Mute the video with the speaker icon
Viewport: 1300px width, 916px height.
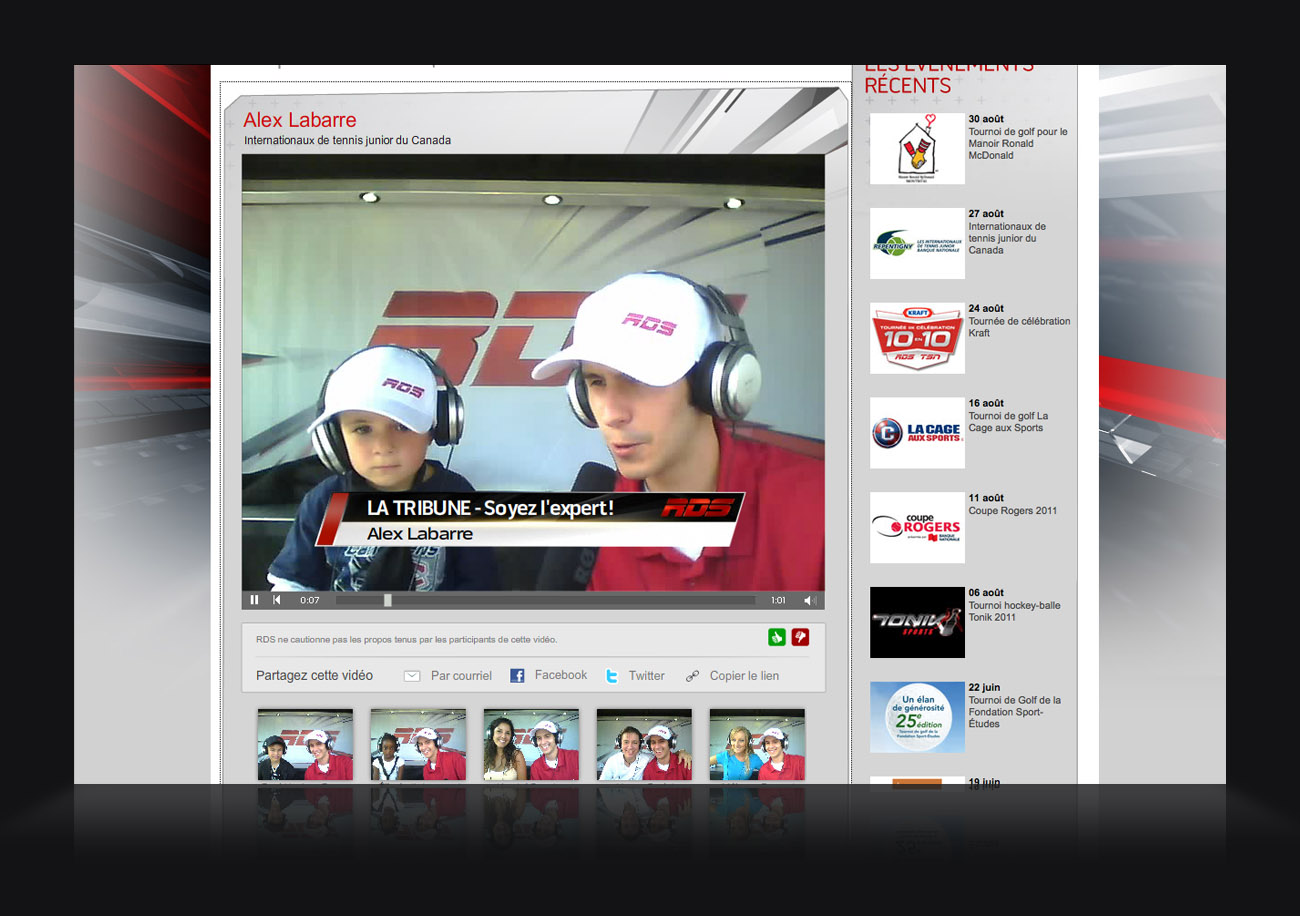[810, 600]
